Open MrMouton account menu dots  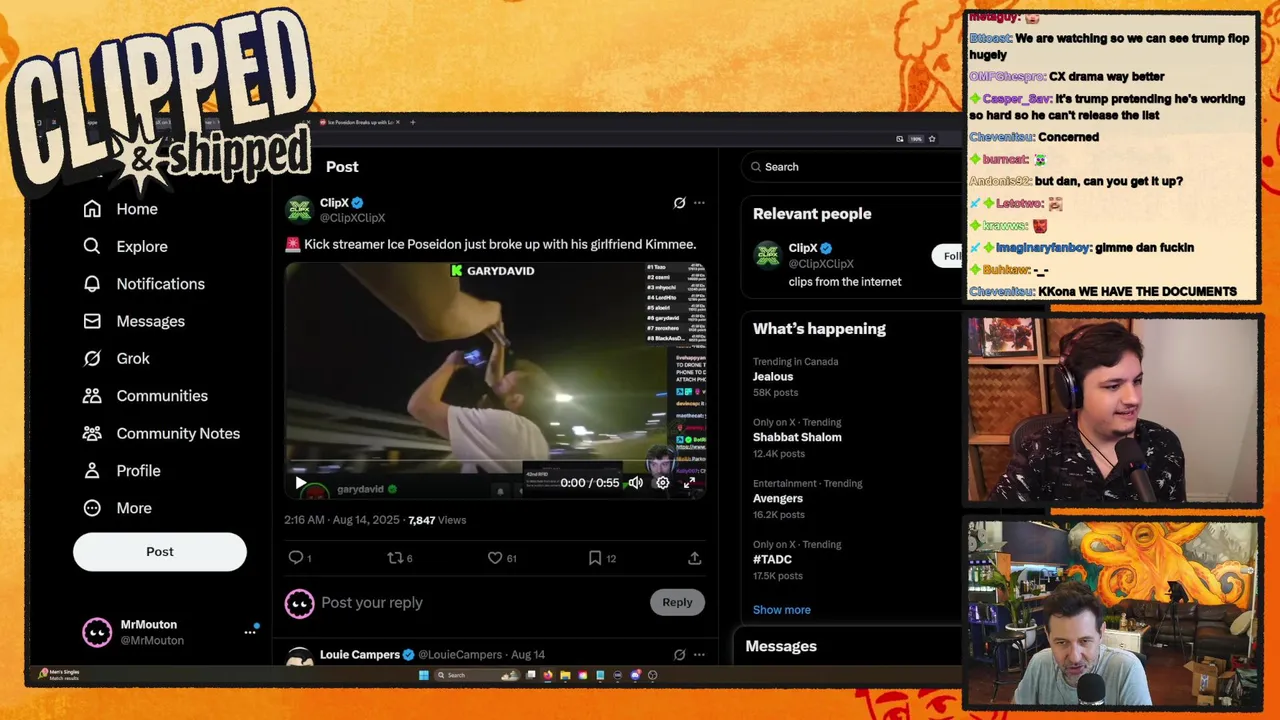250,632
